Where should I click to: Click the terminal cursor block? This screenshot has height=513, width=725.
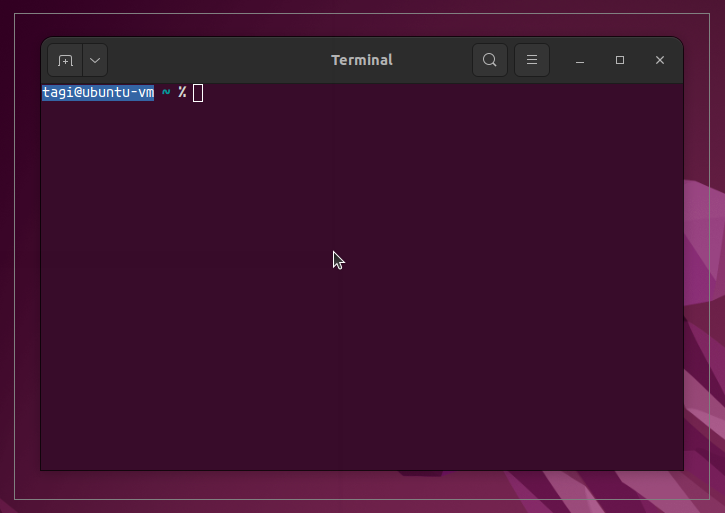coord(198,93)
